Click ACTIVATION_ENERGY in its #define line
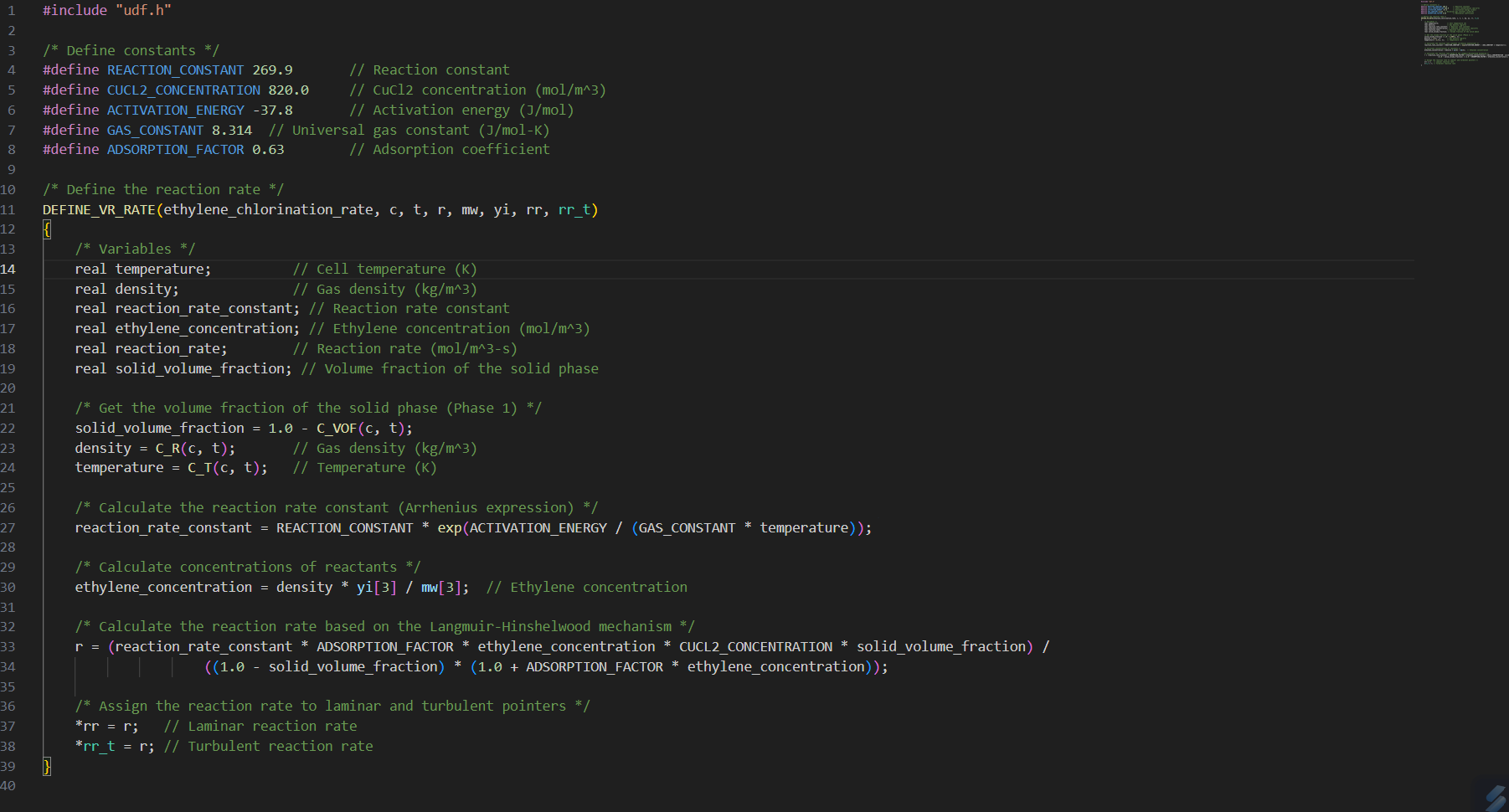The height and width of the screenshot is (812, 1509). 176,110
